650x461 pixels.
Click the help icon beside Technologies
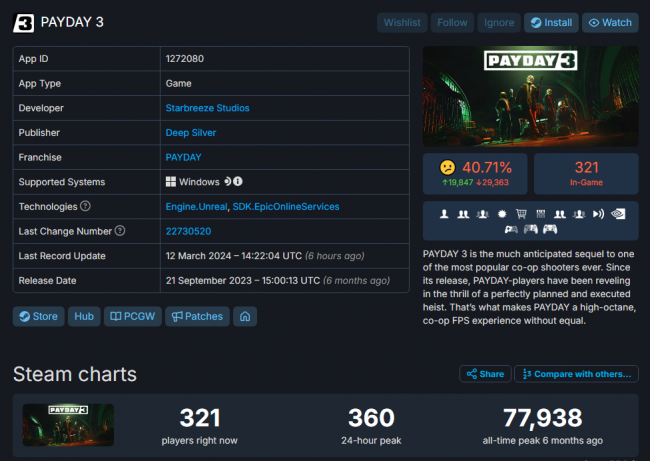point(85,206)
